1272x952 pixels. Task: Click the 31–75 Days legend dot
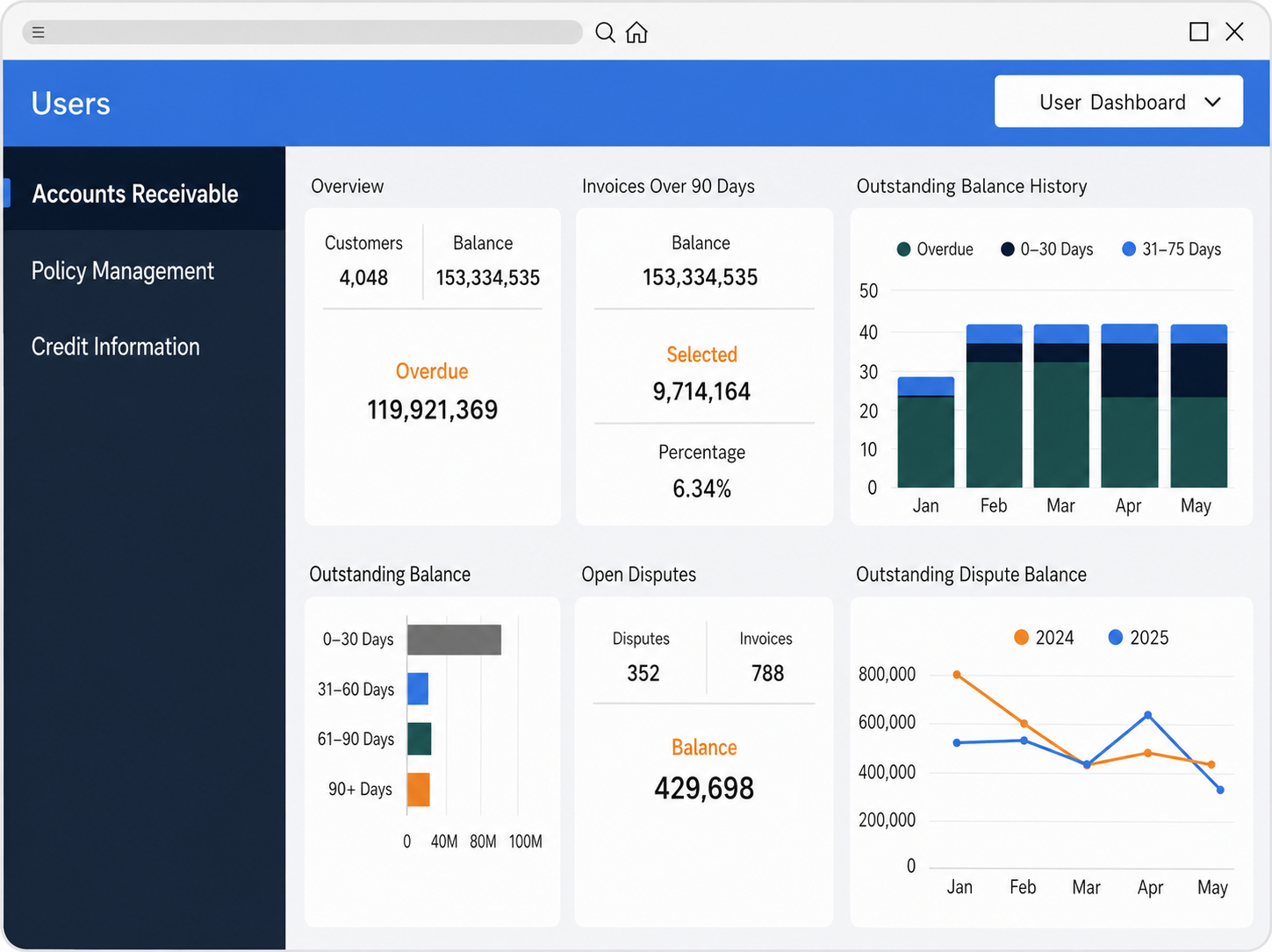1129,249
